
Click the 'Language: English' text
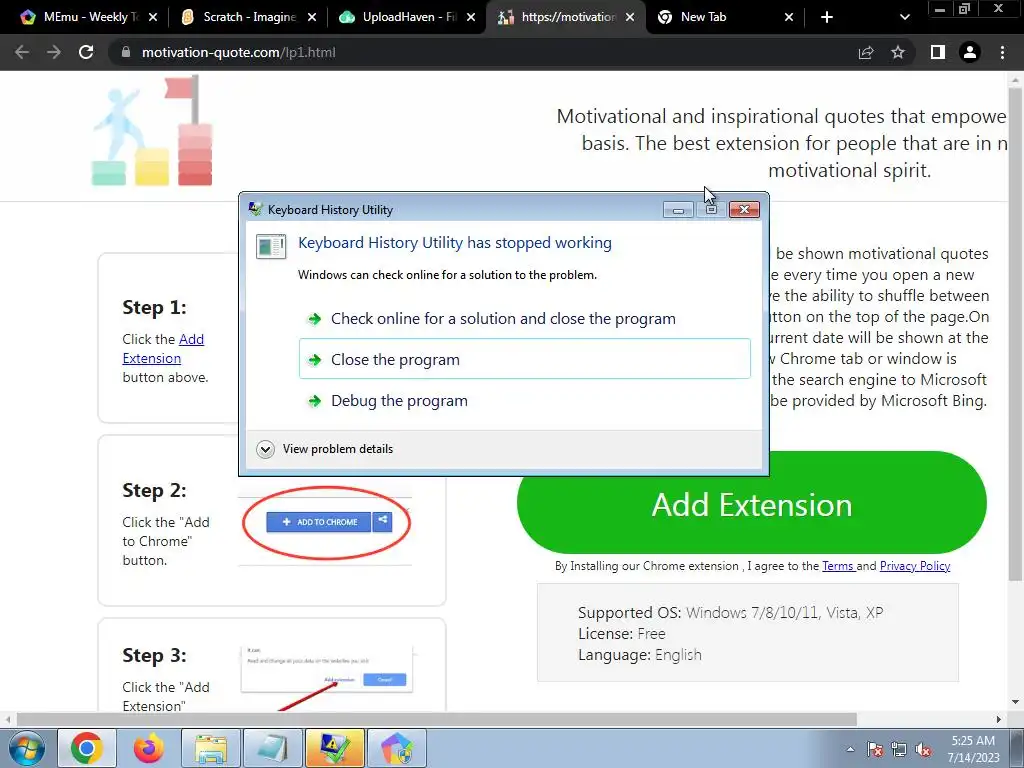(640, 654)
